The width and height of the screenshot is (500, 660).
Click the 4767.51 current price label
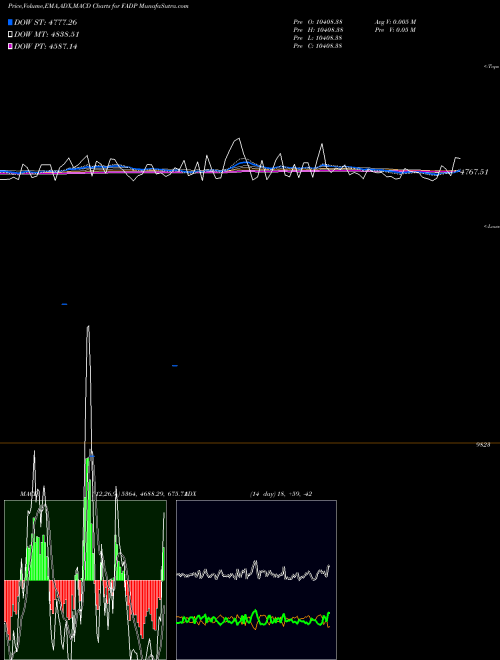475,172
